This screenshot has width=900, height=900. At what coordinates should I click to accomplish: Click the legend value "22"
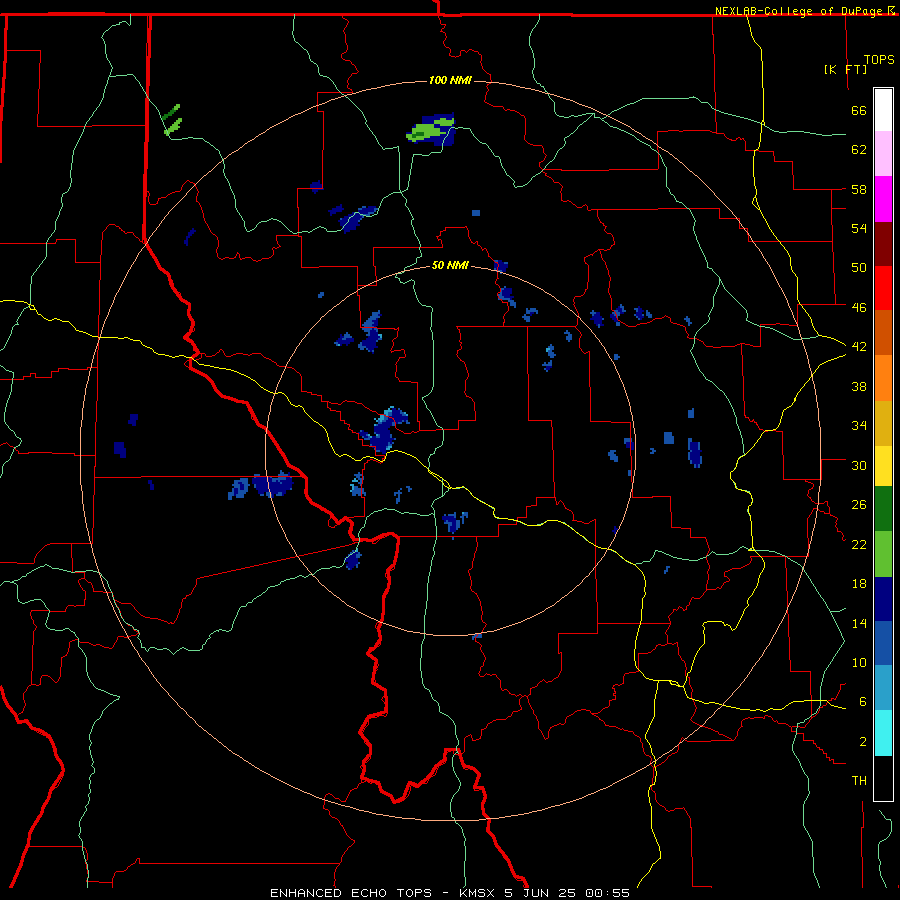tap(859, 545)
